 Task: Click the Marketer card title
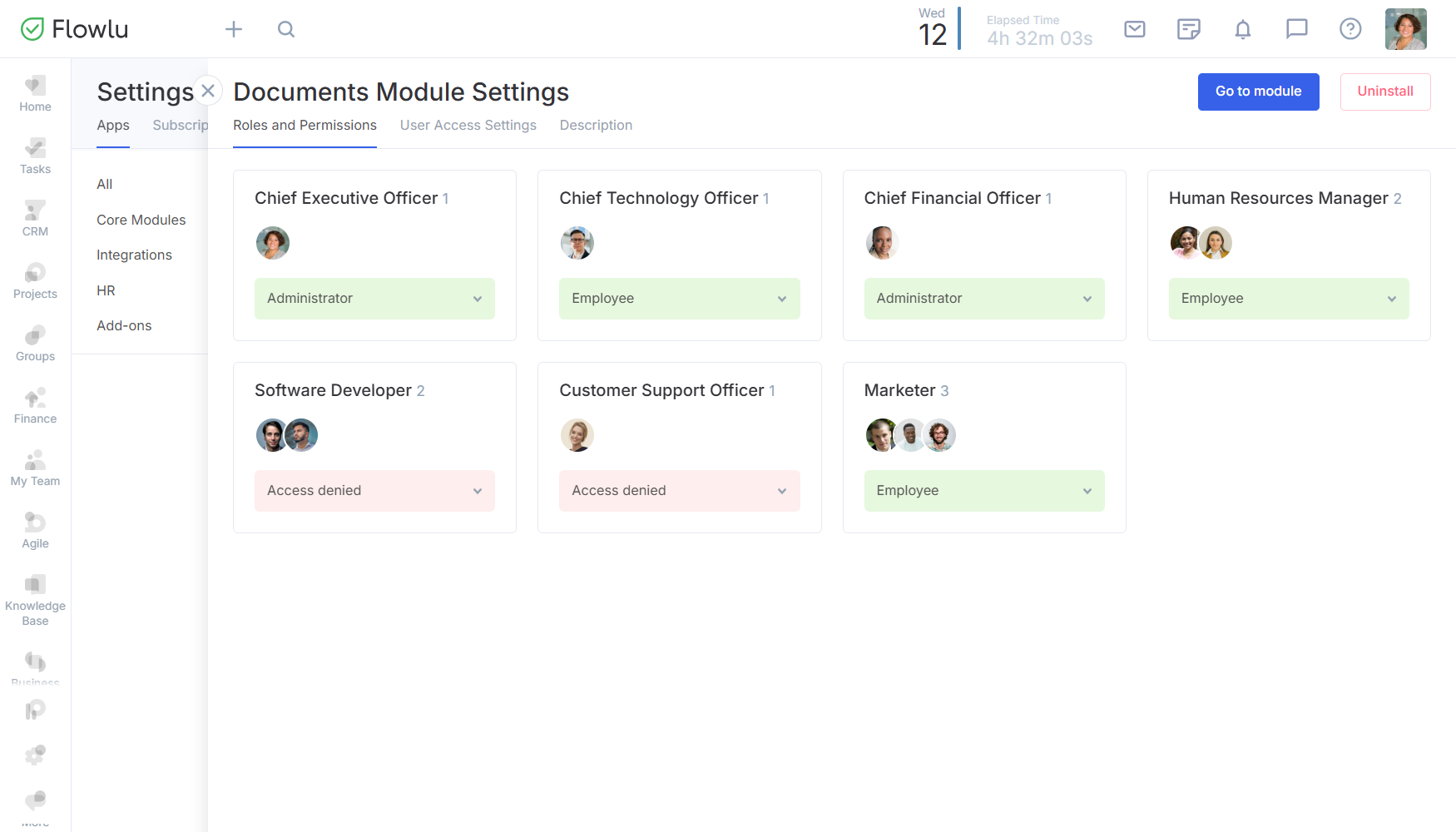899,390
